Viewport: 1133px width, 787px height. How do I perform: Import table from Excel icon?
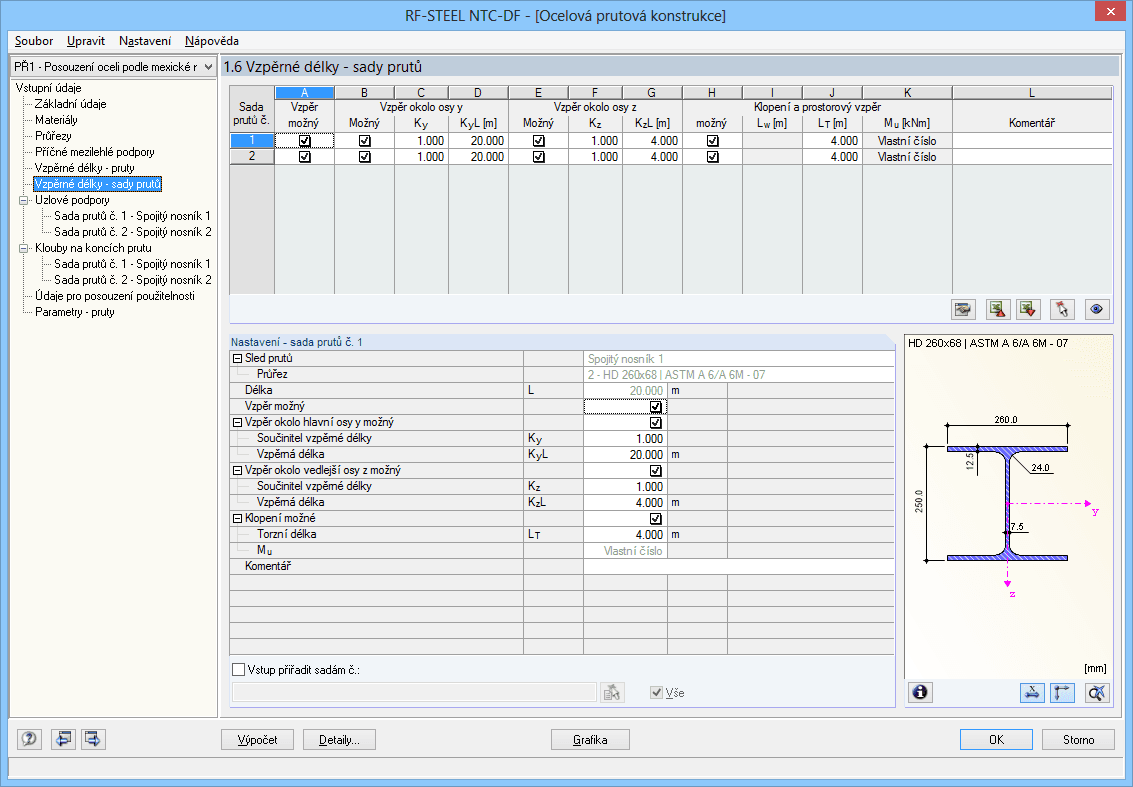pos(1028,309)
